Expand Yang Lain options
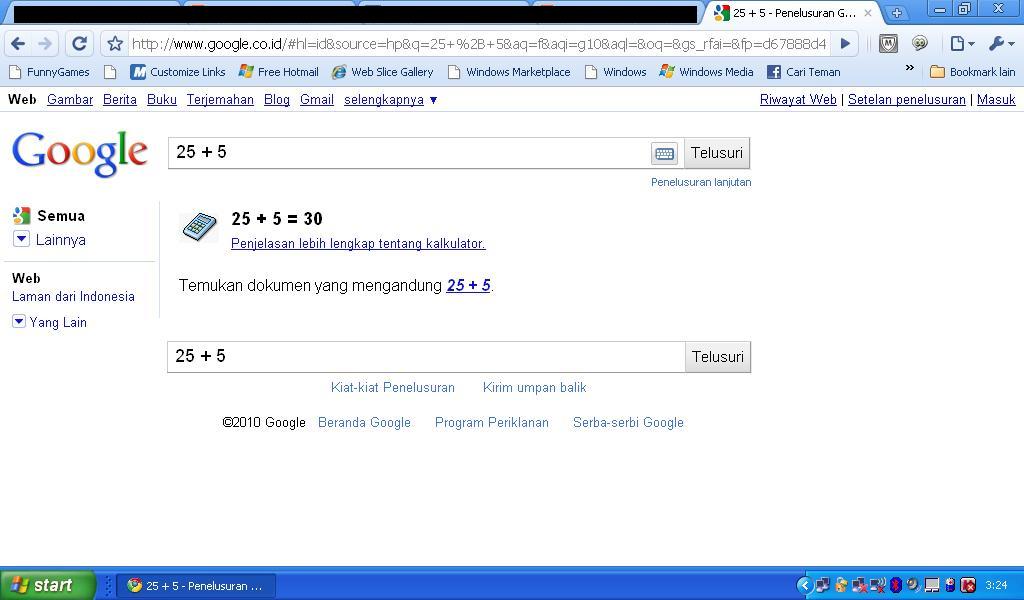 click(50, 322)
